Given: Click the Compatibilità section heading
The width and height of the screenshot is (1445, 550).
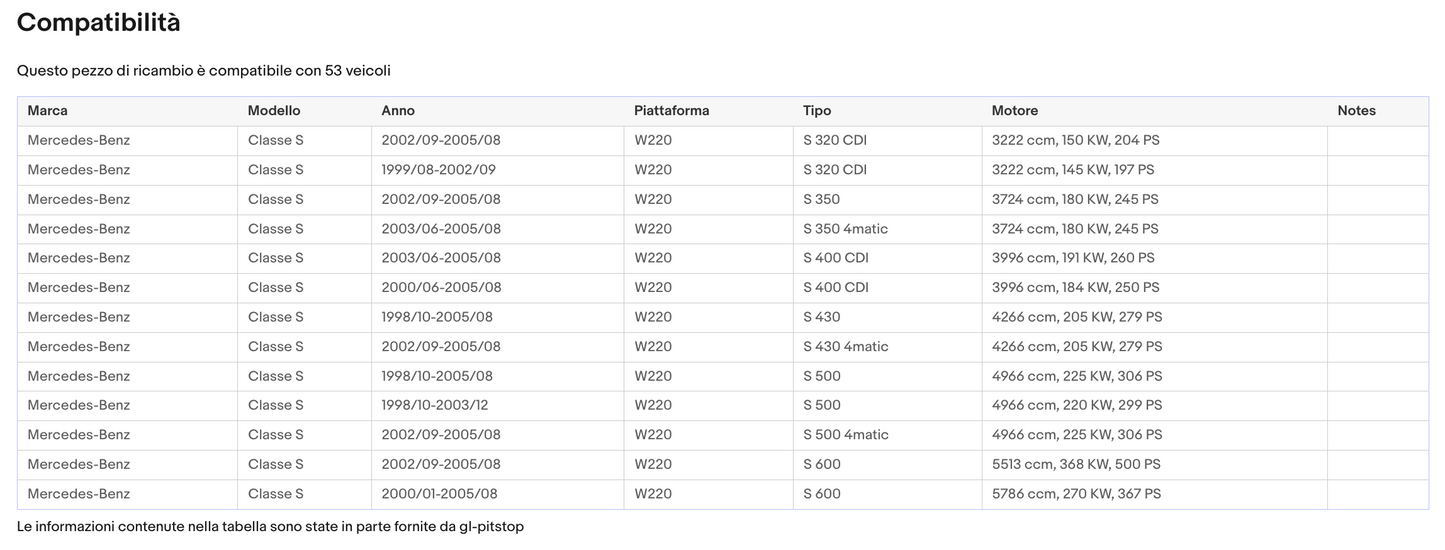Looking at the screenshot, I should (99, 23).
